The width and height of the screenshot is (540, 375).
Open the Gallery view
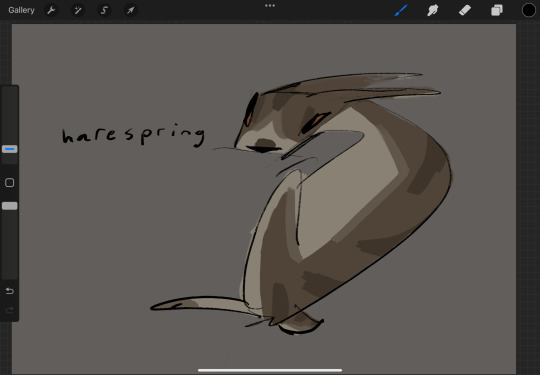(21, 10)
